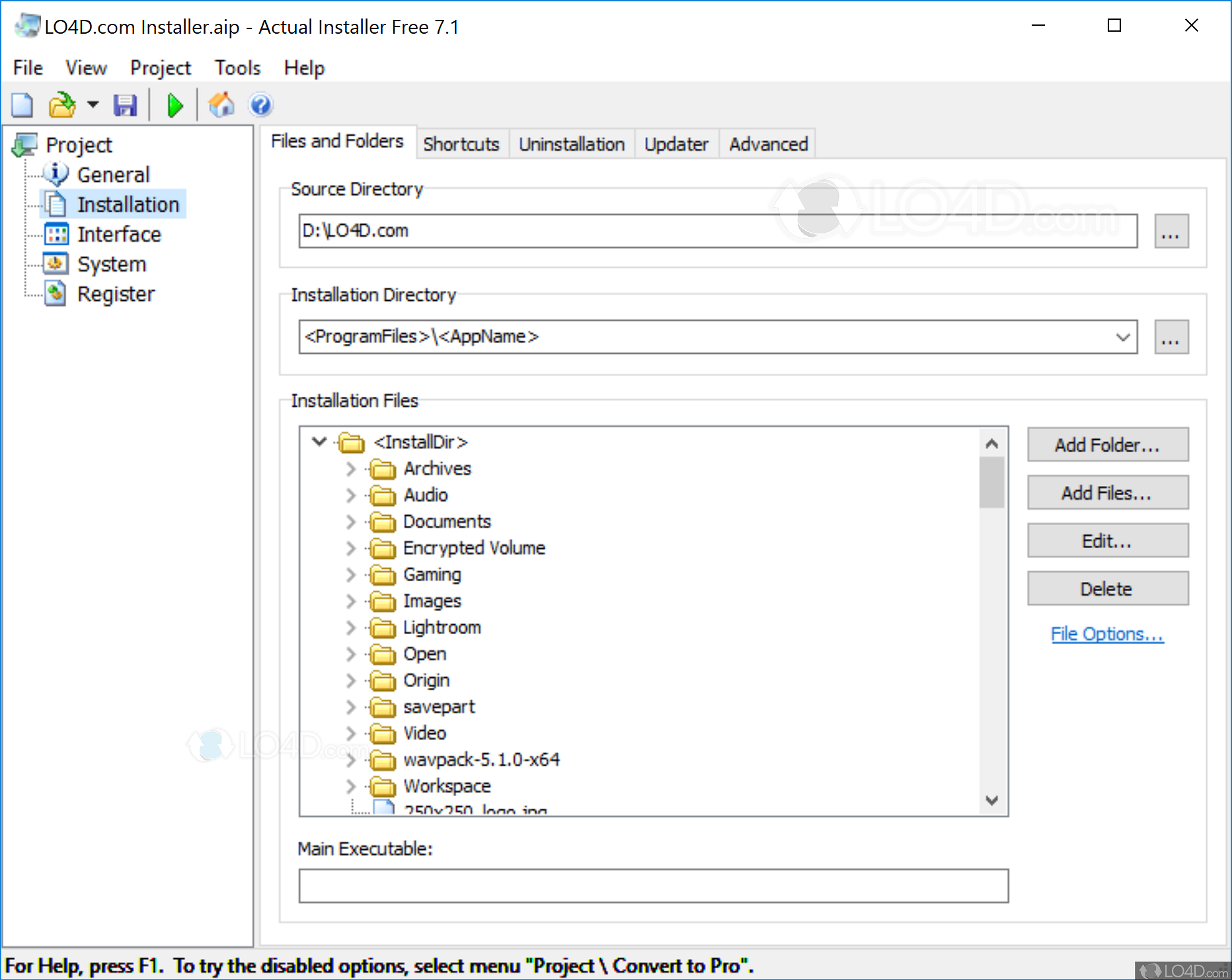Screen dimensions: 1232x980
Task: Open the home page icon
Action: click(221, 104)
